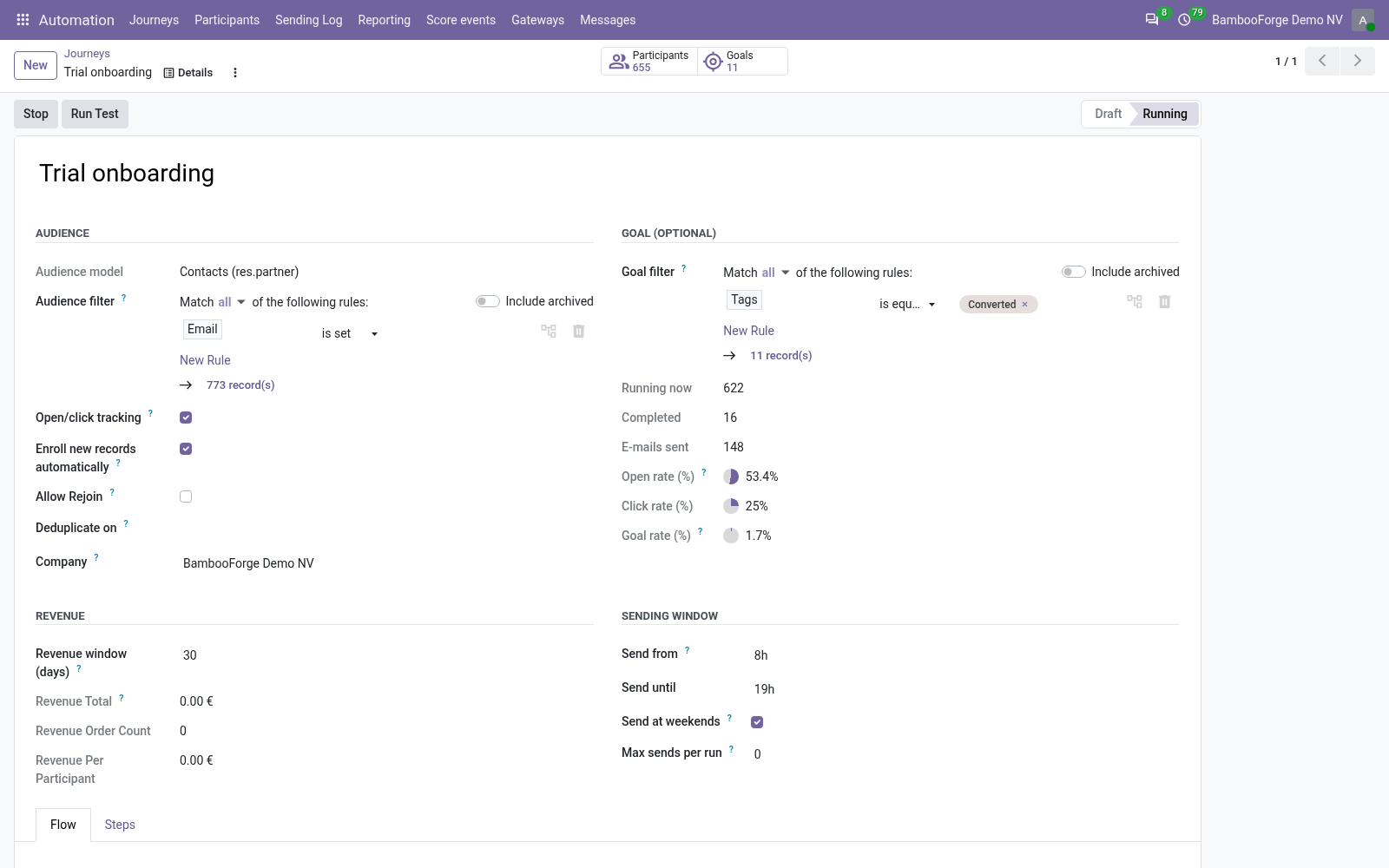Open Reporting menu

pyautogui.click(x=384, y=19)
